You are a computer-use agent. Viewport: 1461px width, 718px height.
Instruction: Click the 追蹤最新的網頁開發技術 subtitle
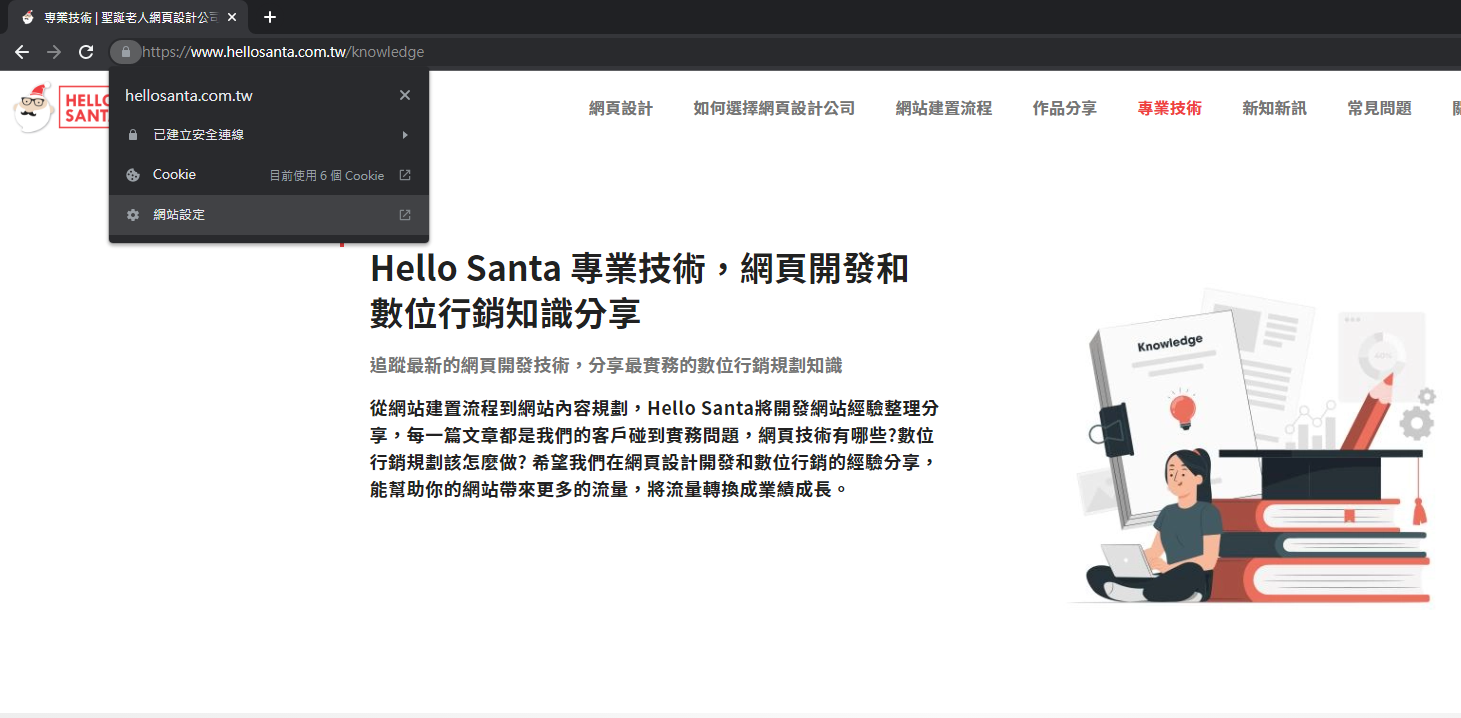point(606,365)
